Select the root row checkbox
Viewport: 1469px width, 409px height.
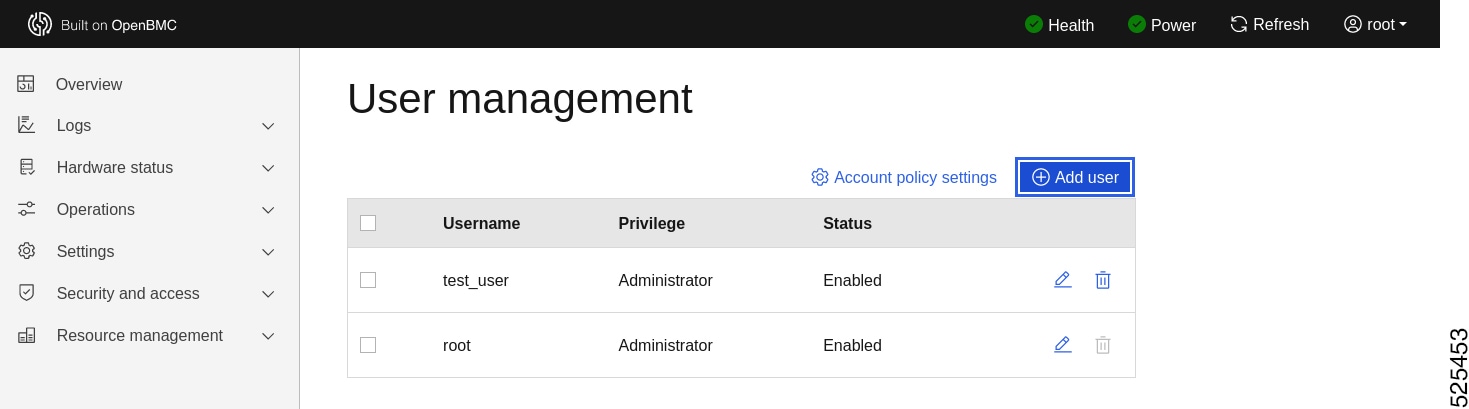pyautogui.click(x=368, y=345)
